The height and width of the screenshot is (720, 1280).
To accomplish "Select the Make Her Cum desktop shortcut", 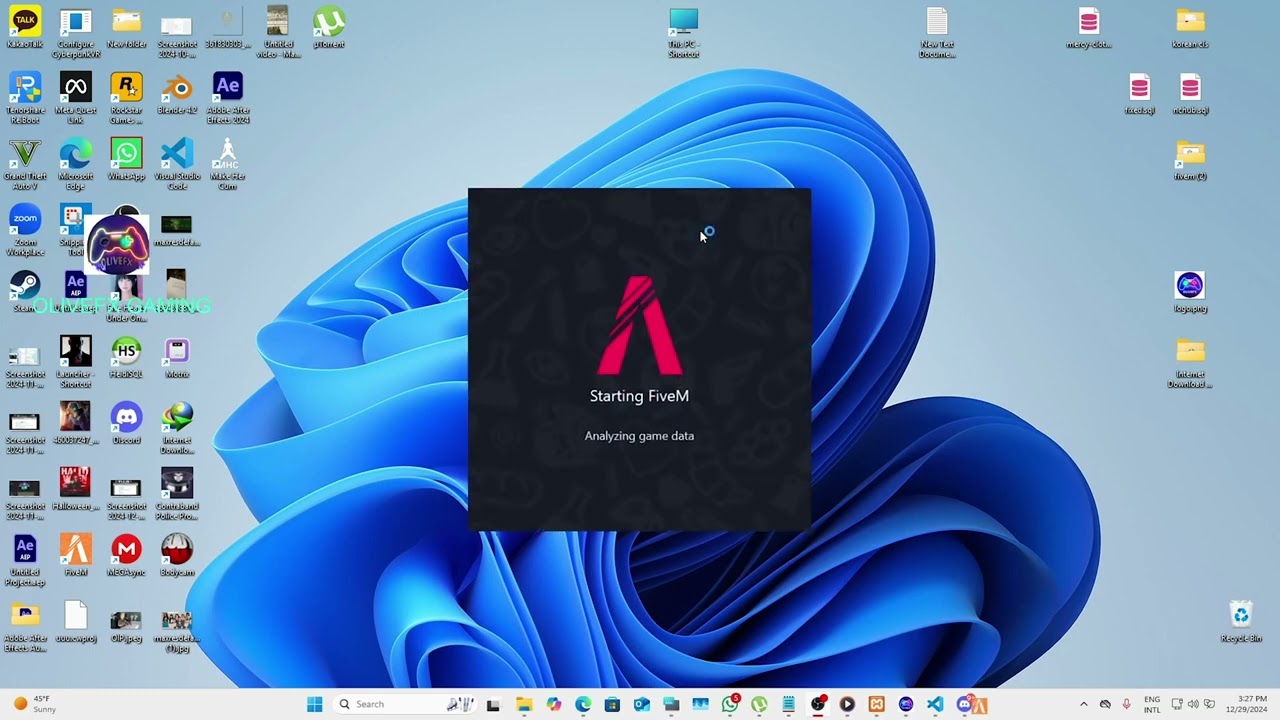I will 228,164.
